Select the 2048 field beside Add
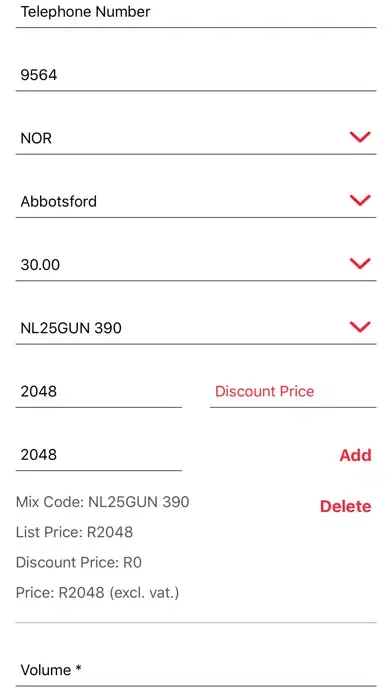The width and height of the screenshot is (392, 696). 99,456
